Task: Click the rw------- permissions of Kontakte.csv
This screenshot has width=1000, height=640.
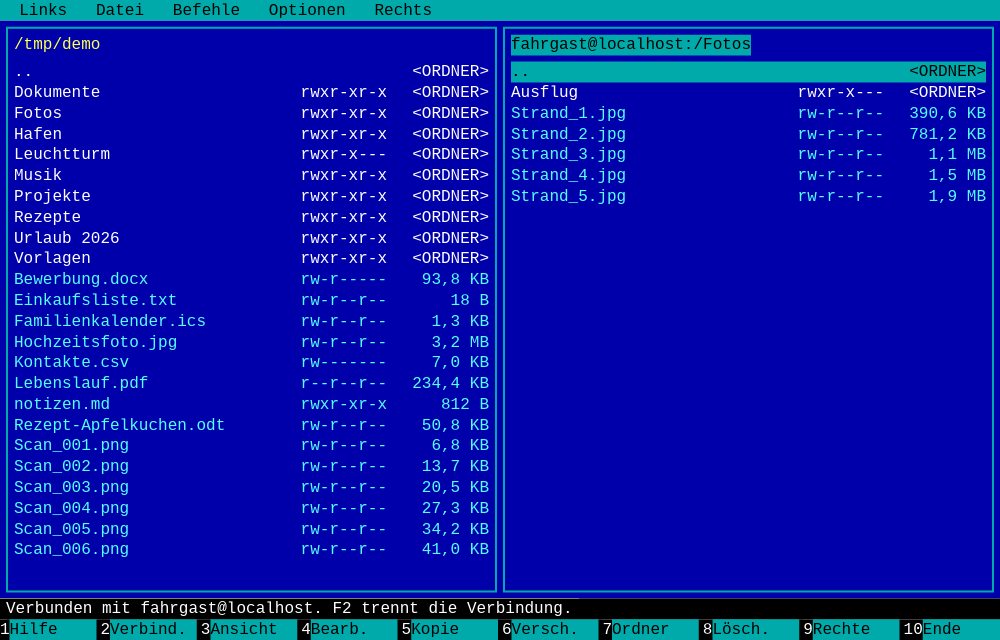Action: coord(344,362)
